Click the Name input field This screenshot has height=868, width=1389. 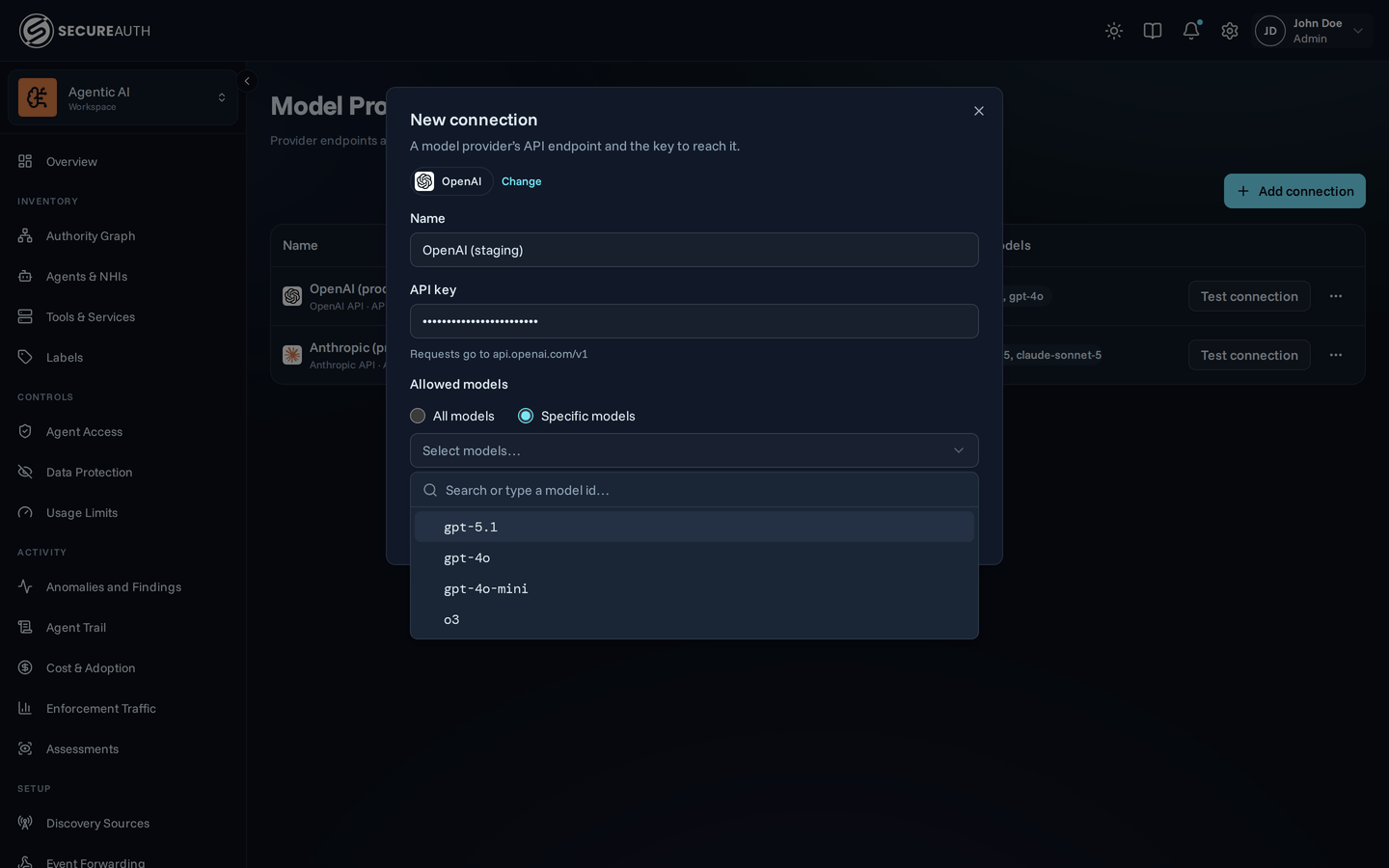click(x=694, y=250)
